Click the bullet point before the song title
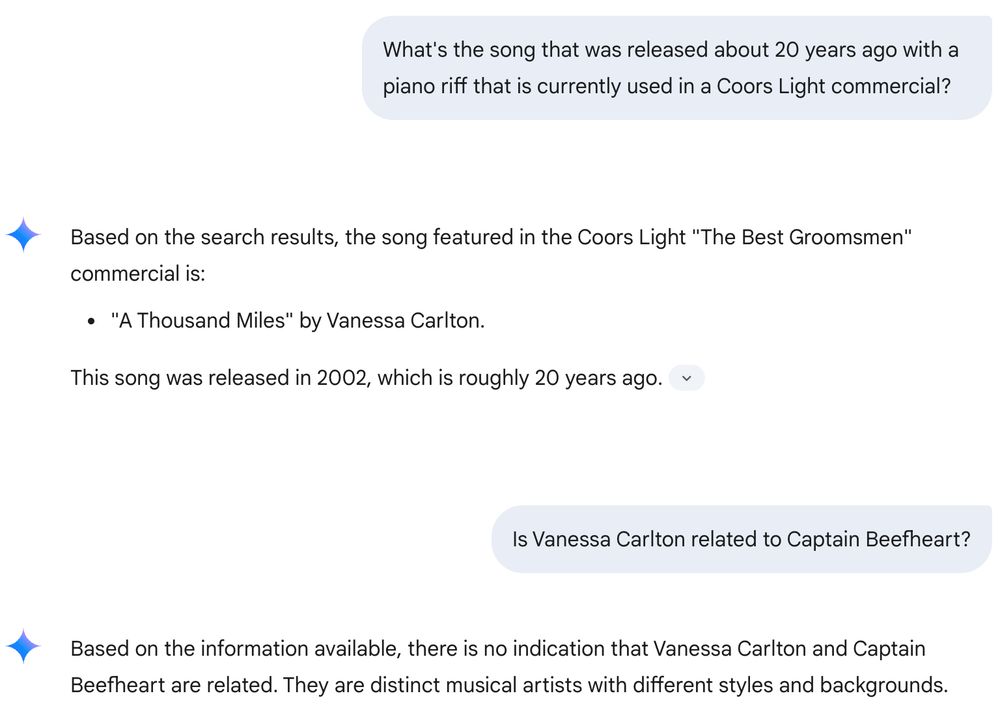 click(x=90, y=322)
